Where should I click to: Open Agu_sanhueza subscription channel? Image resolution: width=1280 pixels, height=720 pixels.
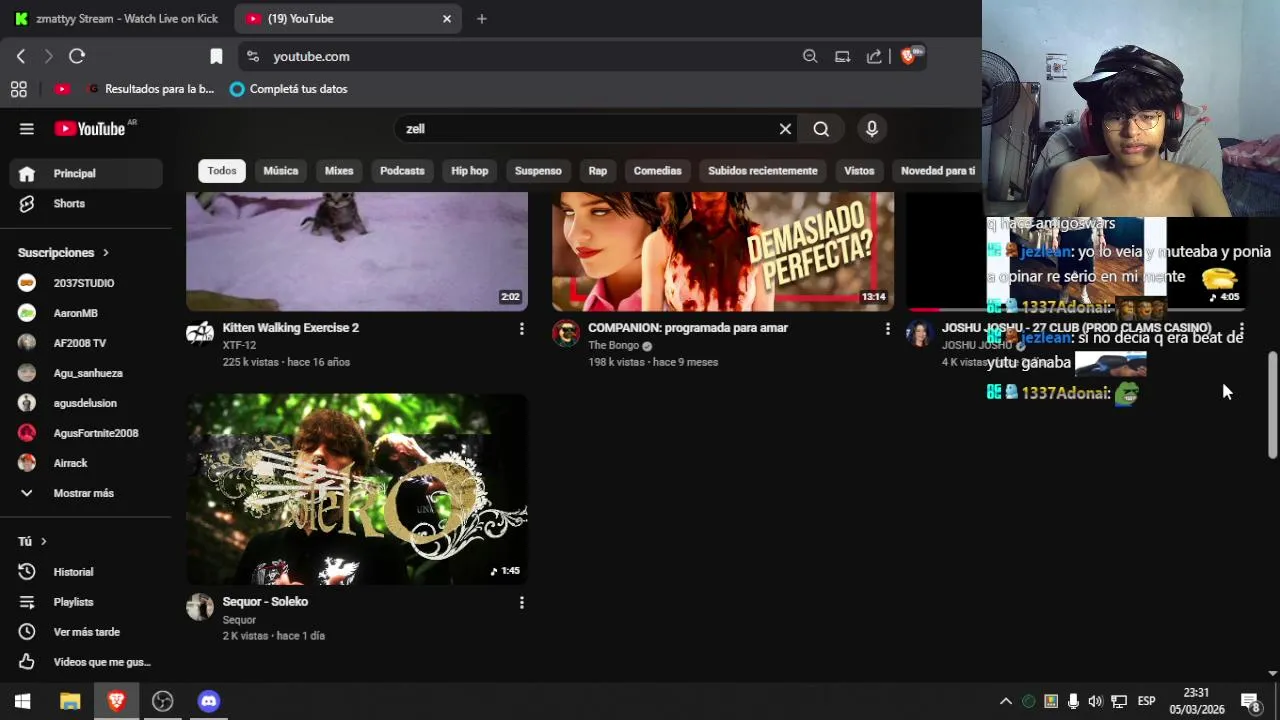pos(86,373)
